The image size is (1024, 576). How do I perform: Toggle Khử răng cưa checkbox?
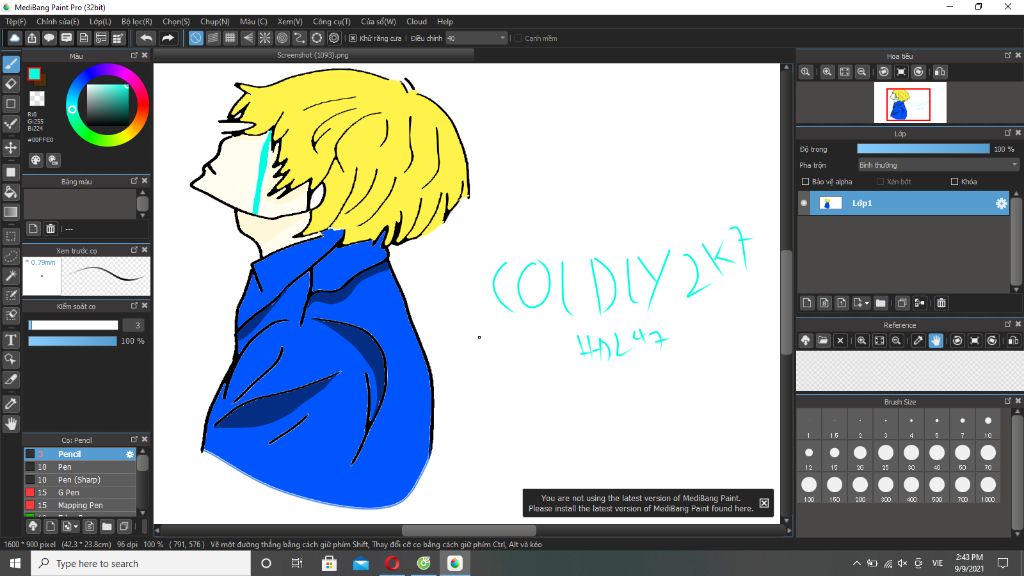pos(353,39)
